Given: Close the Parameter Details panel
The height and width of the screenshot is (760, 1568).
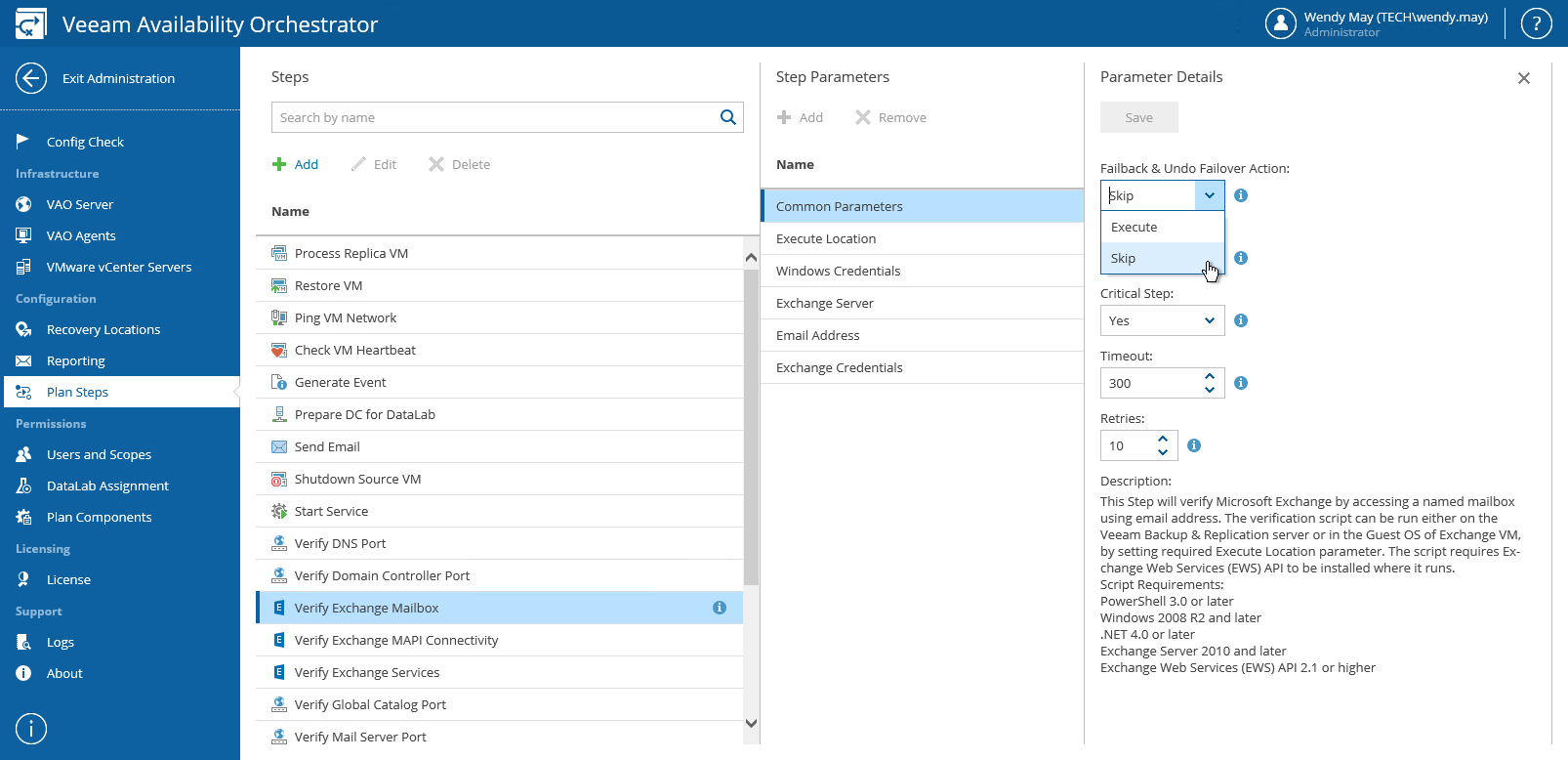Looking at the screenshot, I should [x=1524, y=78].
